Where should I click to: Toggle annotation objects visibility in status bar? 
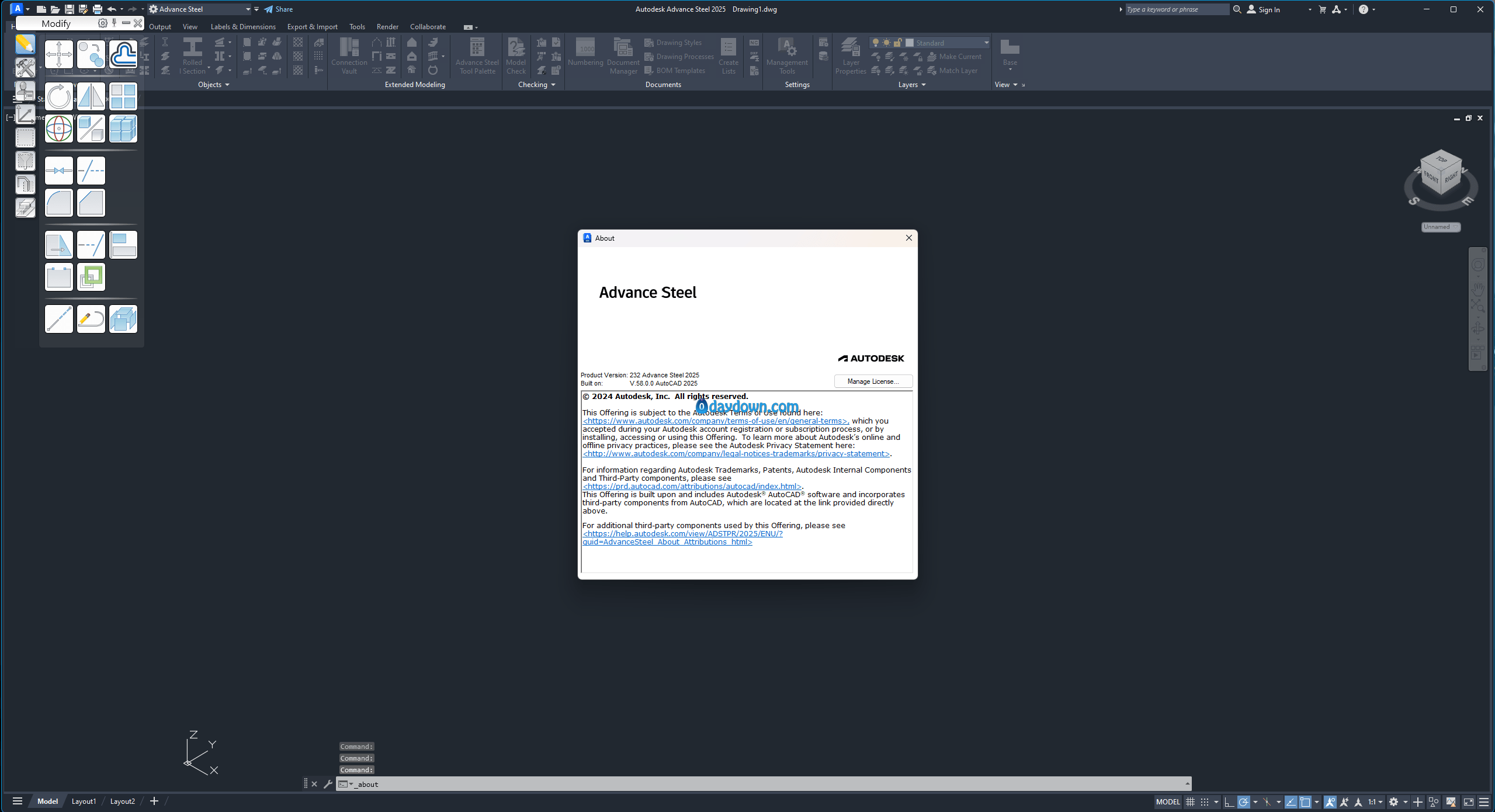[1330, 801]
